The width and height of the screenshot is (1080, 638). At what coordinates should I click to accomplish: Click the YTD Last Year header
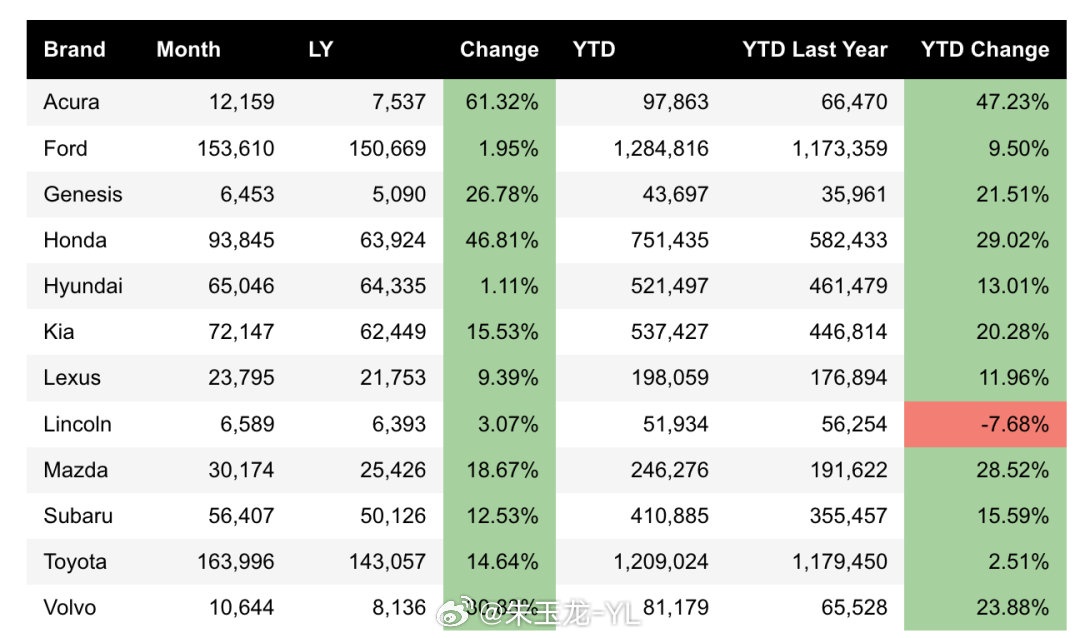coord(814,50)
